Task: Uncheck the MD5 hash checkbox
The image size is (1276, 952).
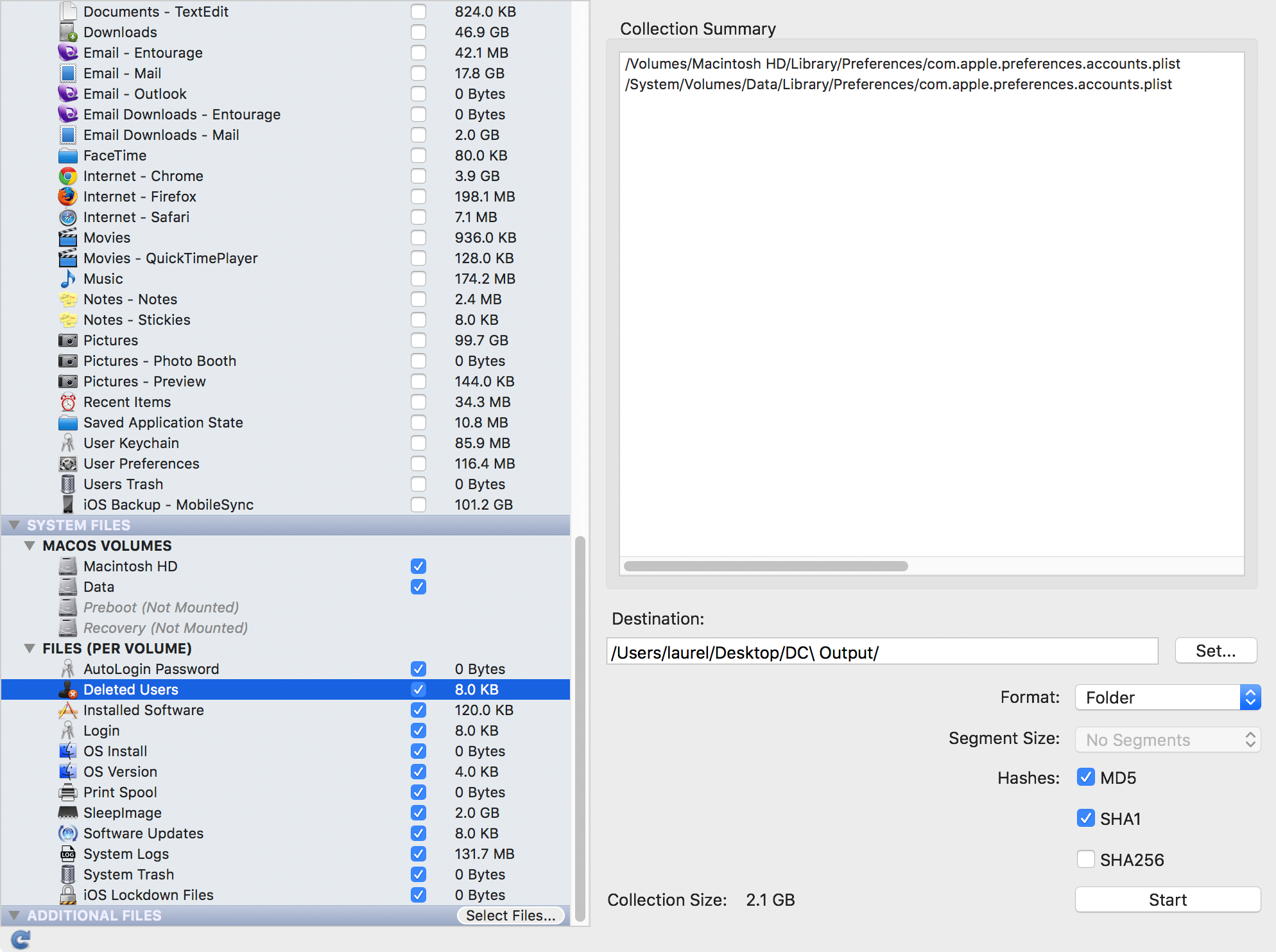Action: (1086, 777)
